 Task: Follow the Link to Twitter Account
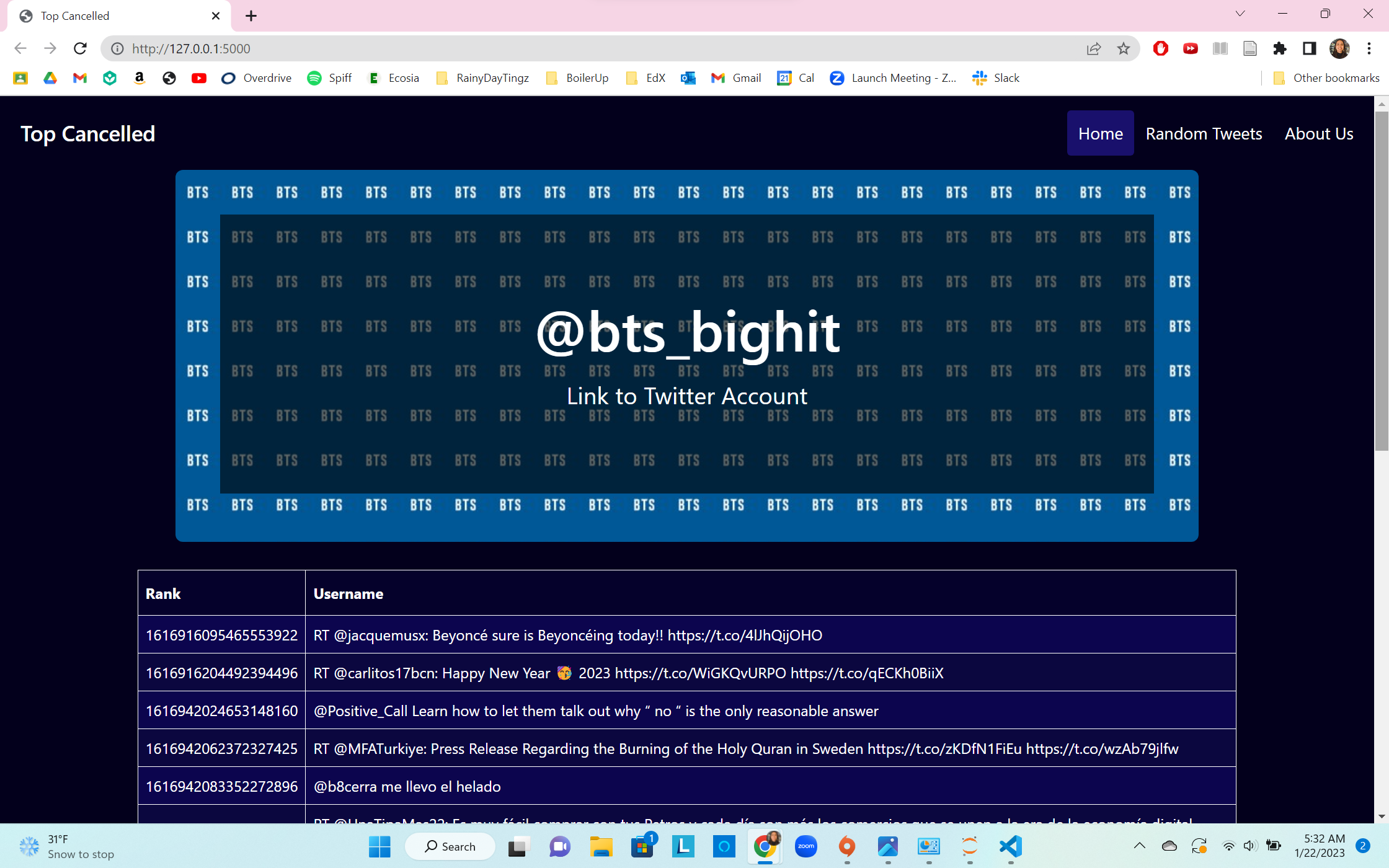coord(686,396)
